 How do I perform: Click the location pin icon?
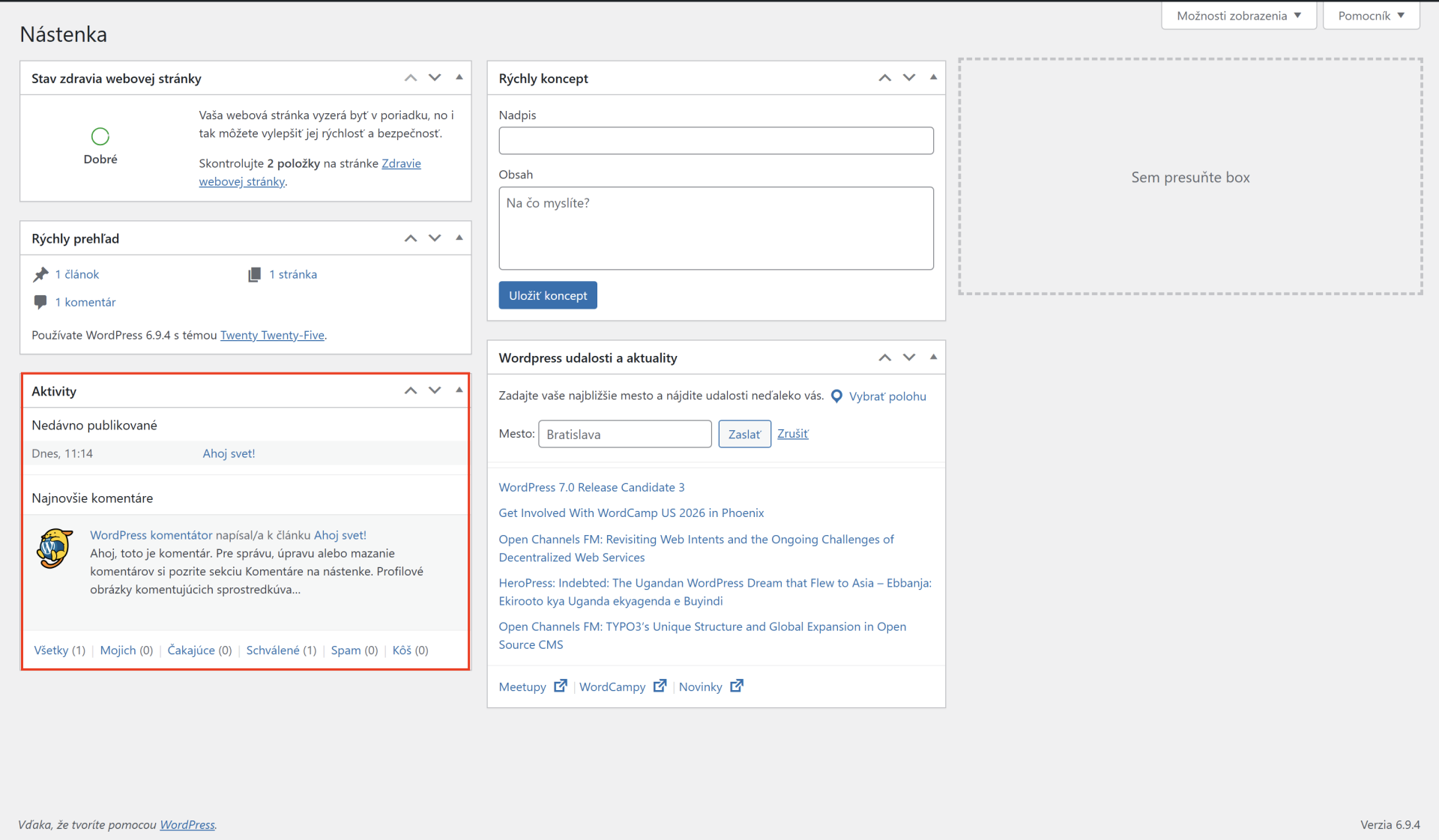click(x=836, y=396)
